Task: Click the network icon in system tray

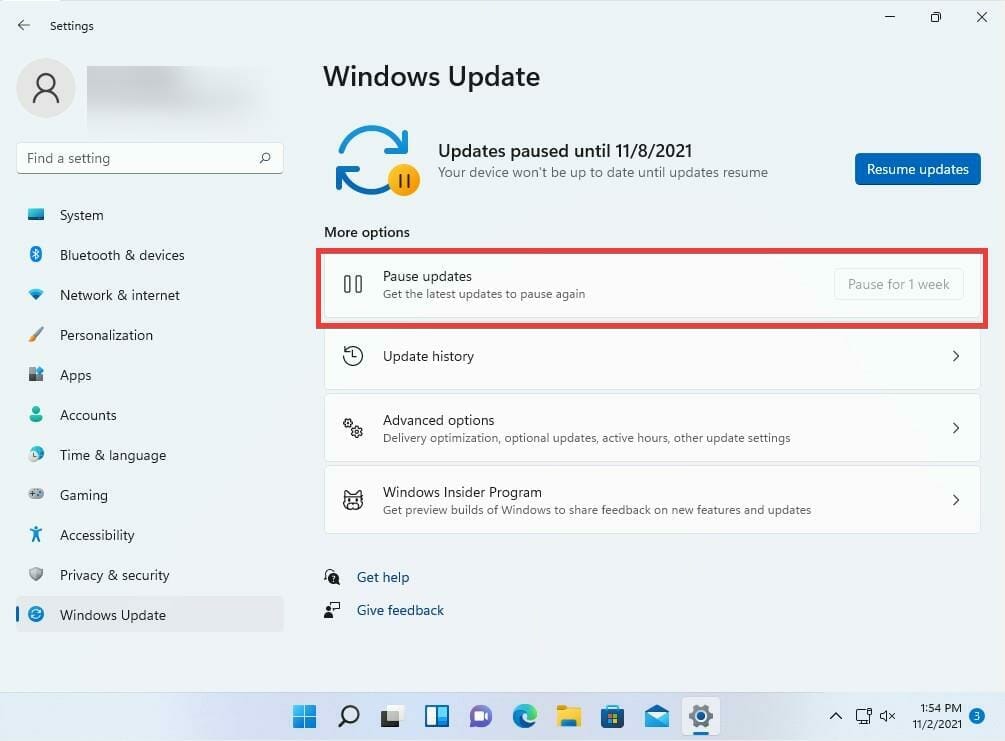Action: tap(863, 716)
